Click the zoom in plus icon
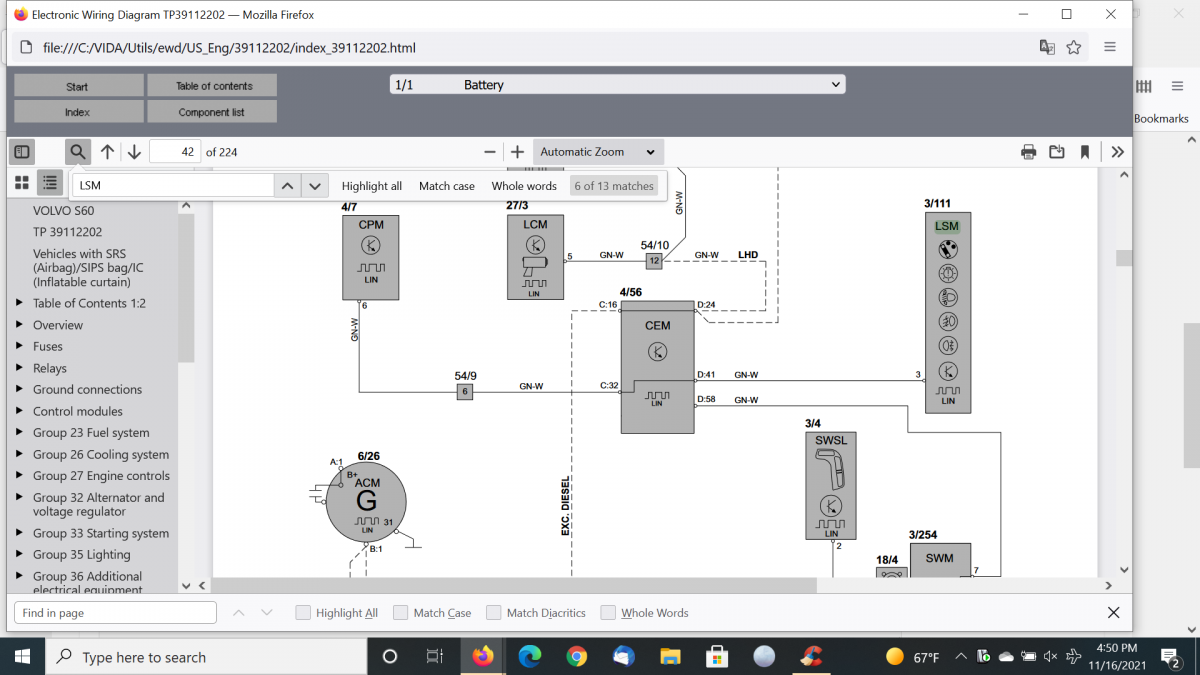Image resolution: width=1200 pixels, height=675 pixels. [517, 152]
